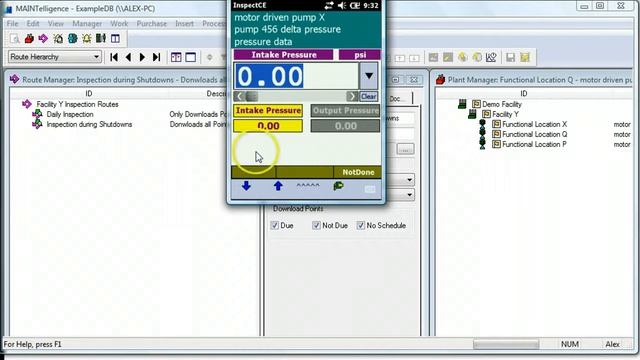640x360 pixels.
Task: Select Functional Location Q
Action: pos(534,134)
